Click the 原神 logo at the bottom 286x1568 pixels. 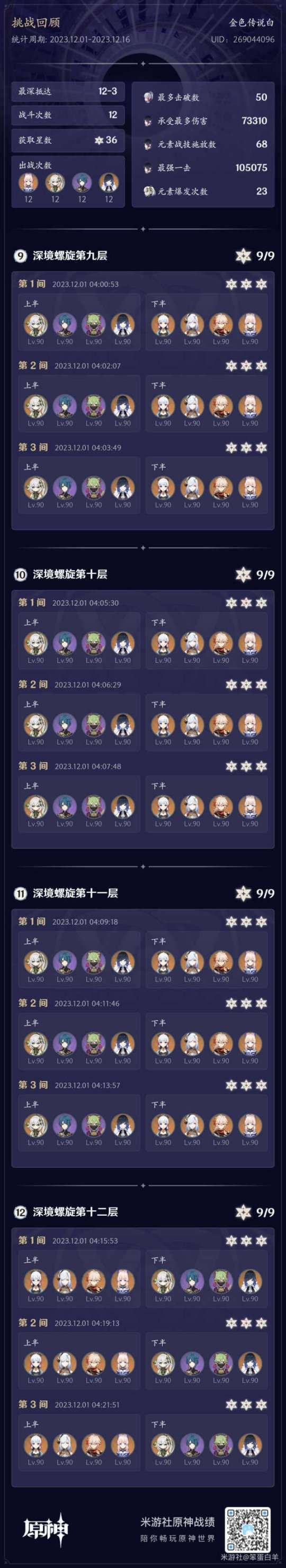coord(46,1530)
